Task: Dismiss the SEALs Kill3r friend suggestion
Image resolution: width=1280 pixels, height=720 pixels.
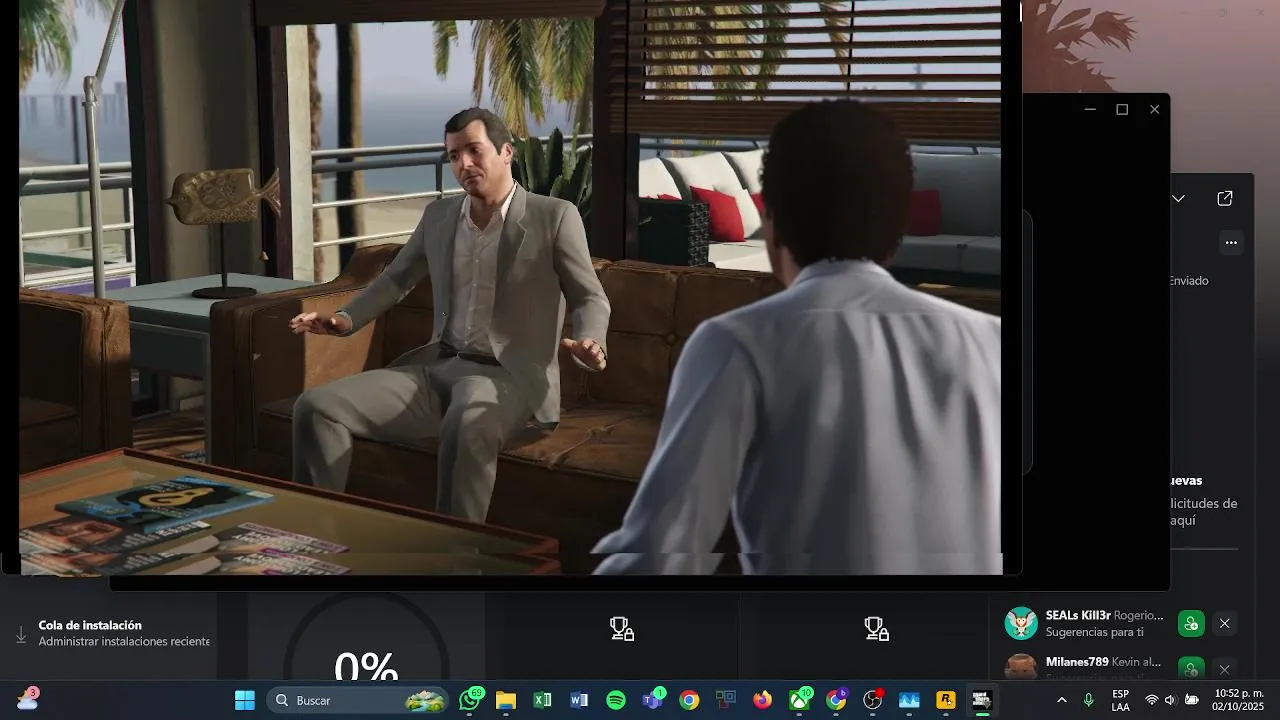Action: 1224,624
